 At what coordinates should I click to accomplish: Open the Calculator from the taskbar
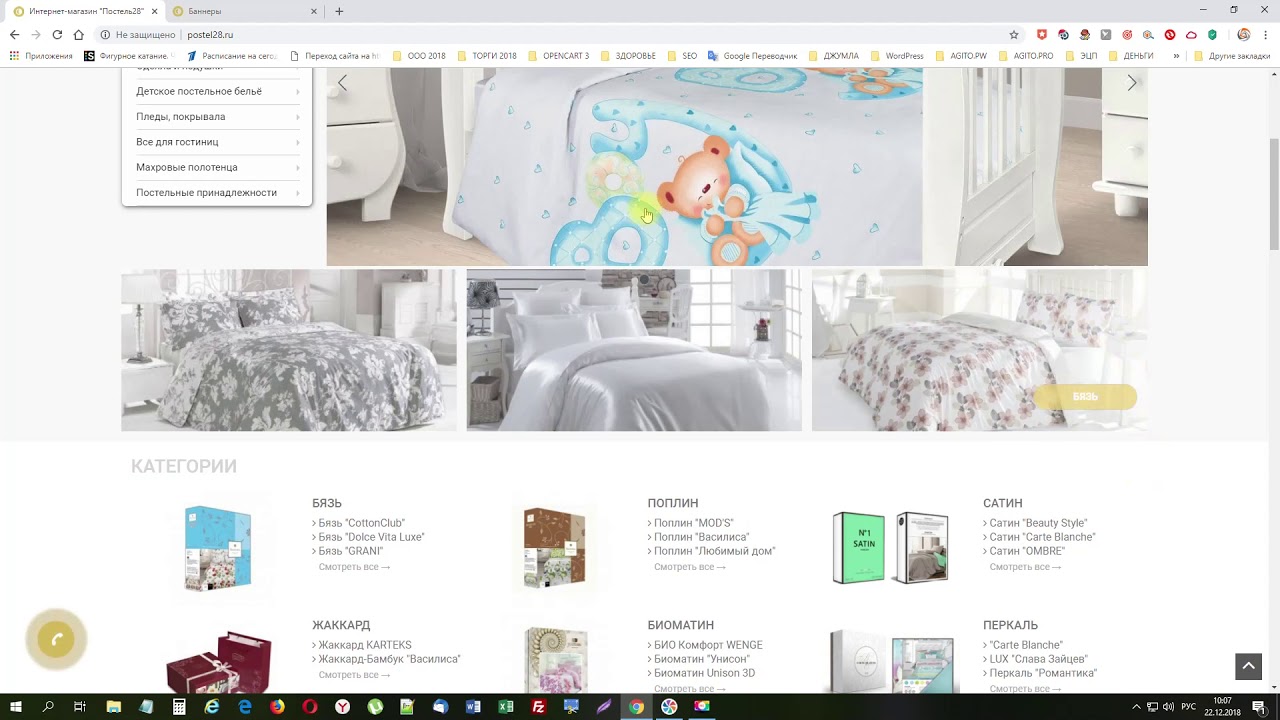click(x=179, y=706)
